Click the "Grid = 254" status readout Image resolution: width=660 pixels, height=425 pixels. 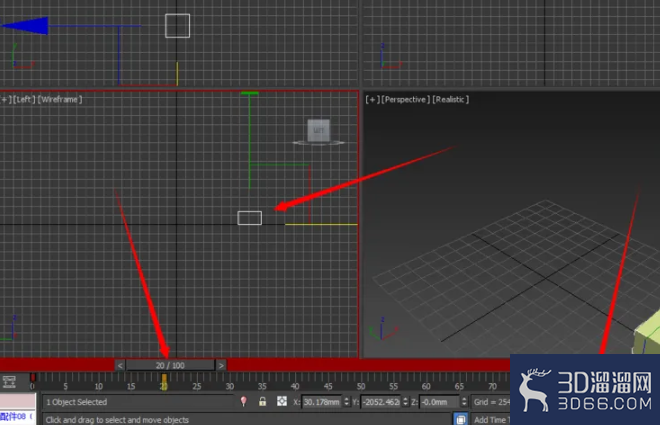(x=492, y=402)
